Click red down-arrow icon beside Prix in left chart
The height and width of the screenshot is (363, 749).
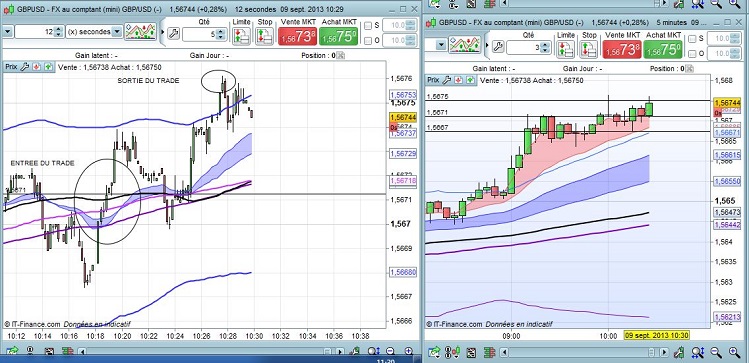tap(37, 67)
